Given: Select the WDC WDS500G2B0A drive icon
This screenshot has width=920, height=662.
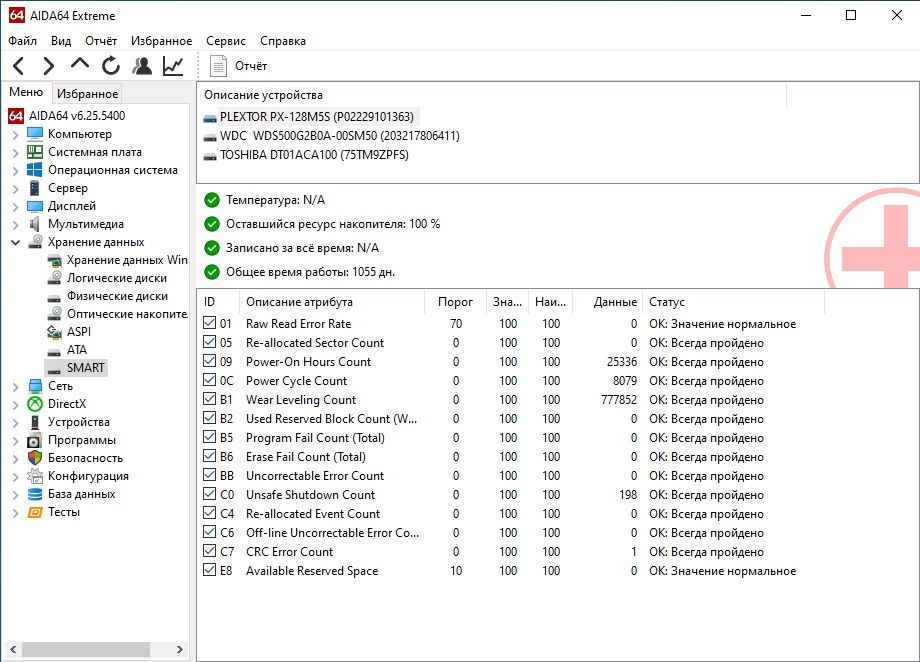Looking at the screenshot, I should click(210, 137).
